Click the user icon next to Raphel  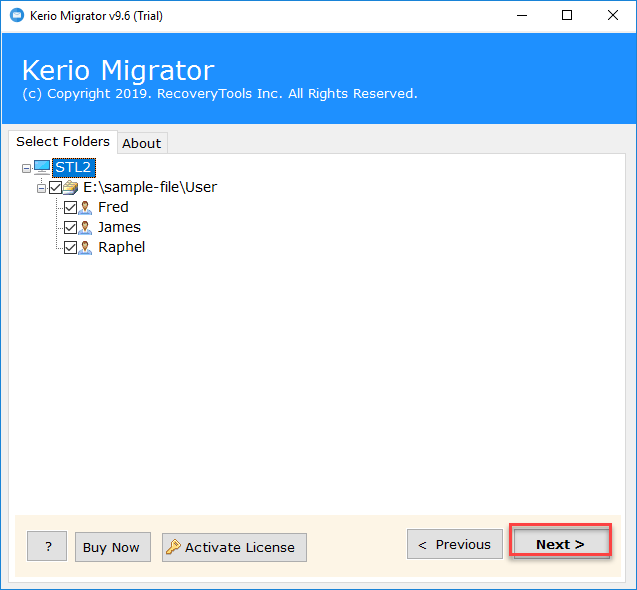(85, 247)
